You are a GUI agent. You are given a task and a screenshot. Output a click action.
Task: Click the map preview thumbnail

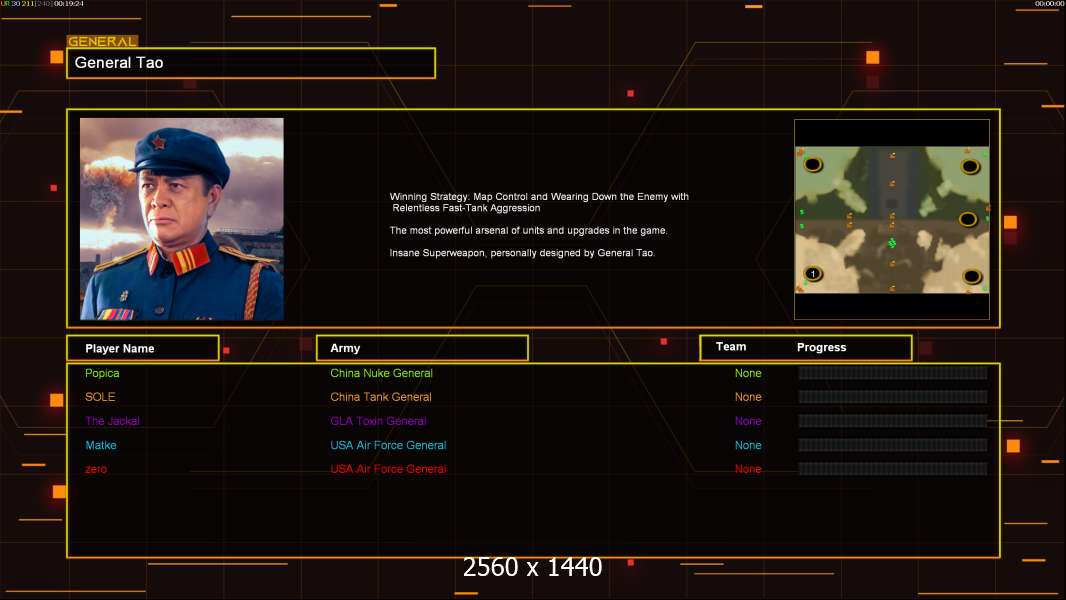(x=892, y=219)
